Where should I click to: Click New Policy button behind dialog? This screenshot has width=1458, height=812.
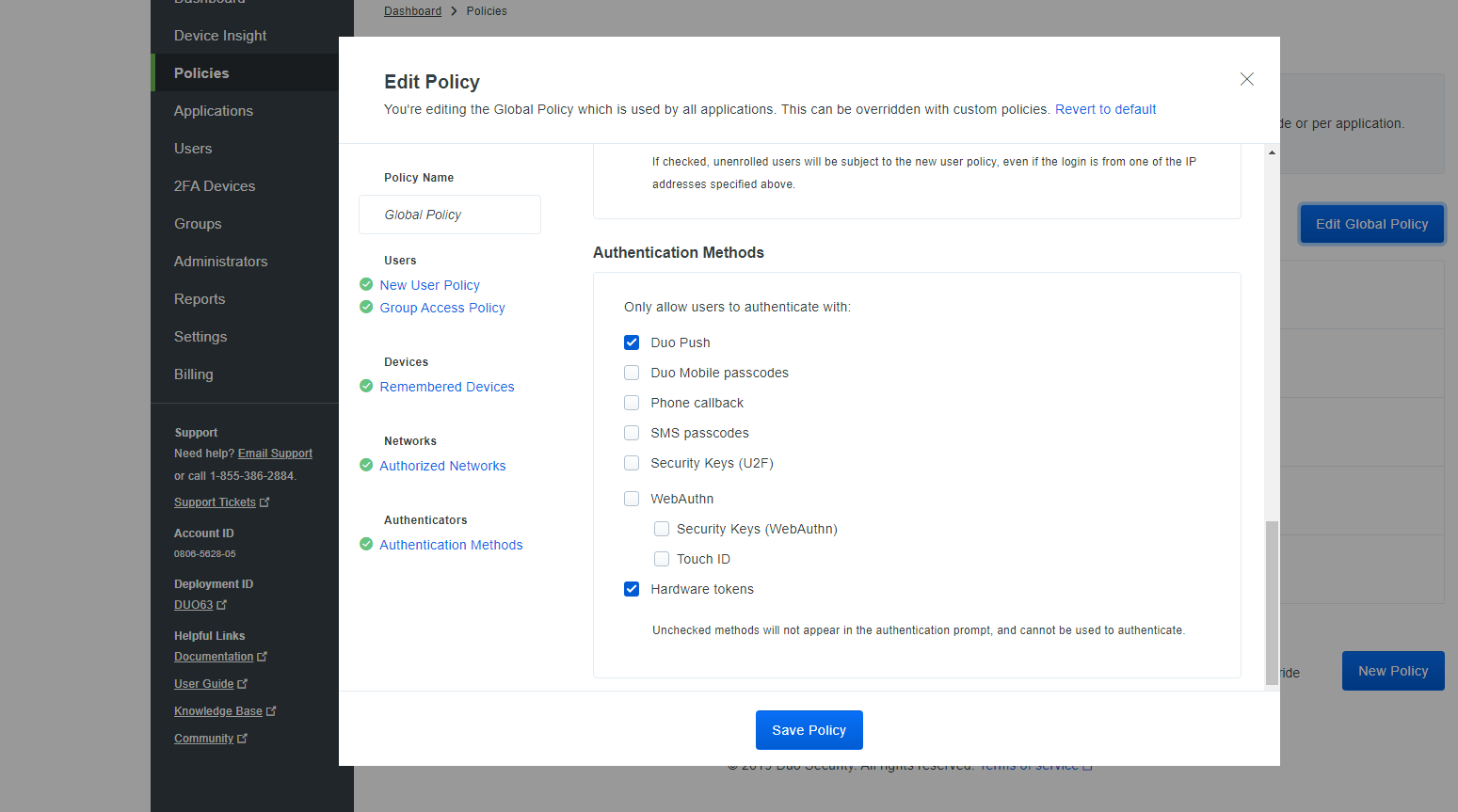pyautogui.click(x=1393, y=671)
